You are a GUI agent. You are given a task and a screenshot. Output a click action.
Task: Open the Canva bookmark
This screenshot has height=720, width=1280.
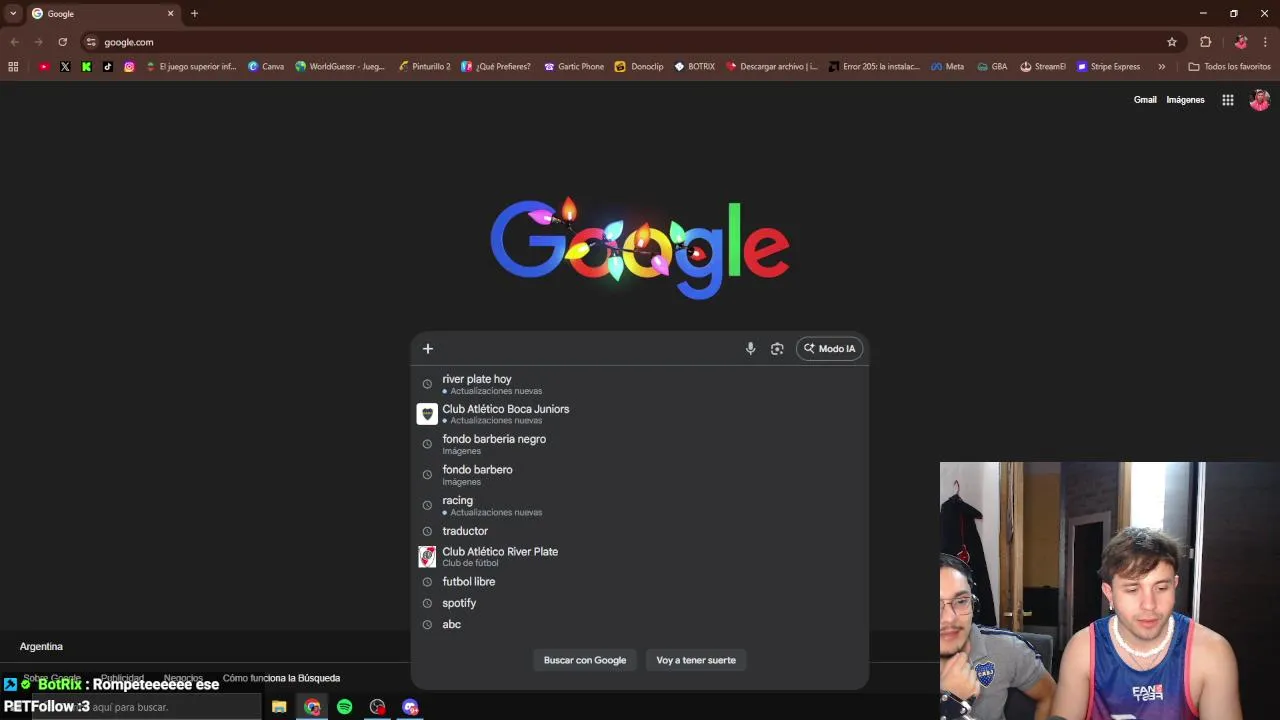coord(266,67)
